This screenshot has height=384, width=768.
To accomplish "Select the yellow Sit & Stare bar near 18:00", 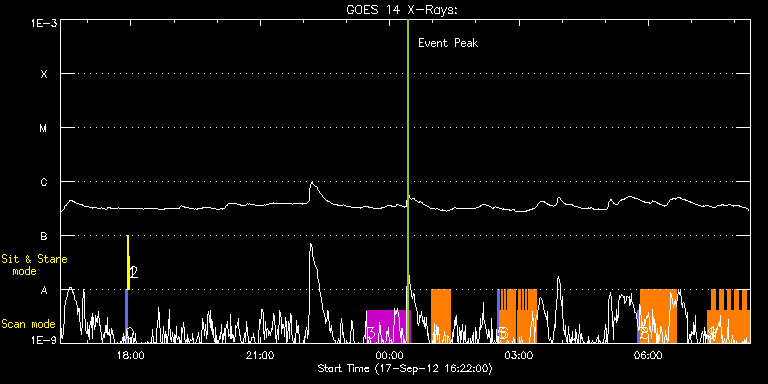I will (x=128, y=263).
